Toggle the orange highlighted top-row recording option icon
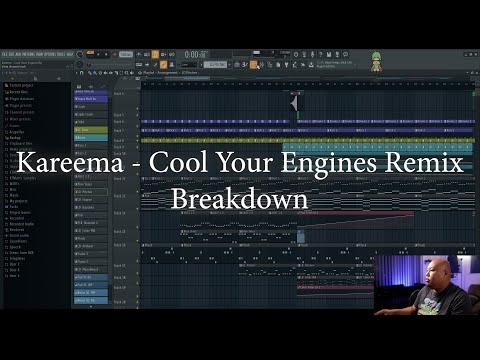 pos(155,54)
